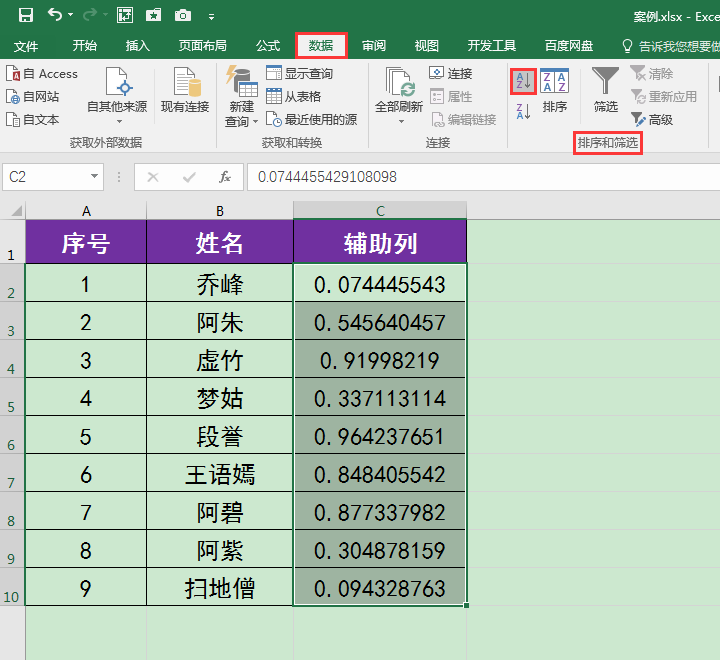Switch to the 插入 tab
The height and width of the screenshot is (660, 720).
138,45
